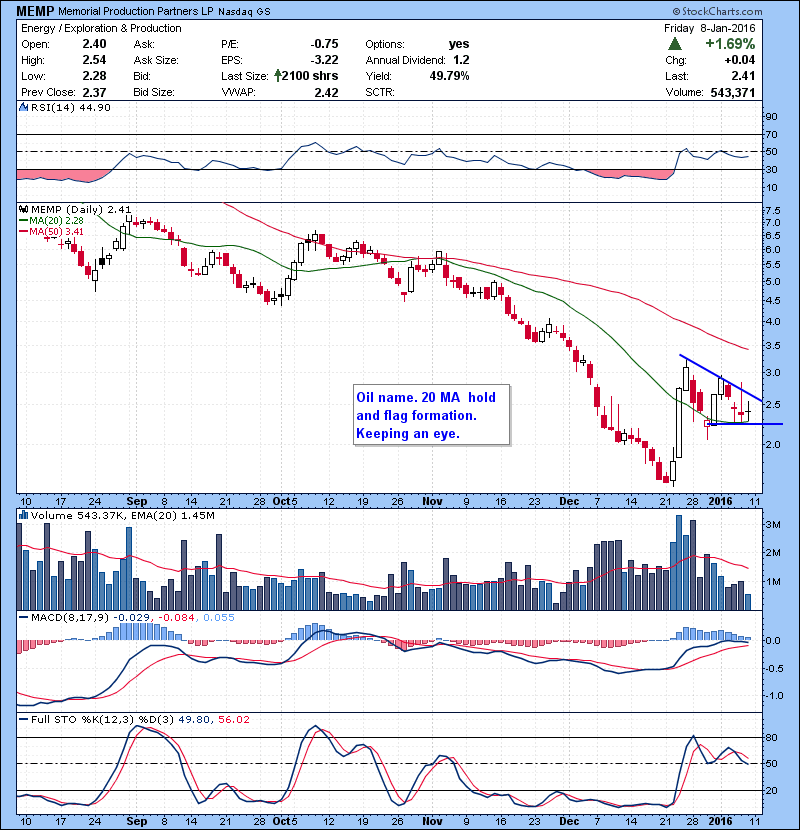
Task: Click the P/E value -0.75
Action: pos(324,44)
